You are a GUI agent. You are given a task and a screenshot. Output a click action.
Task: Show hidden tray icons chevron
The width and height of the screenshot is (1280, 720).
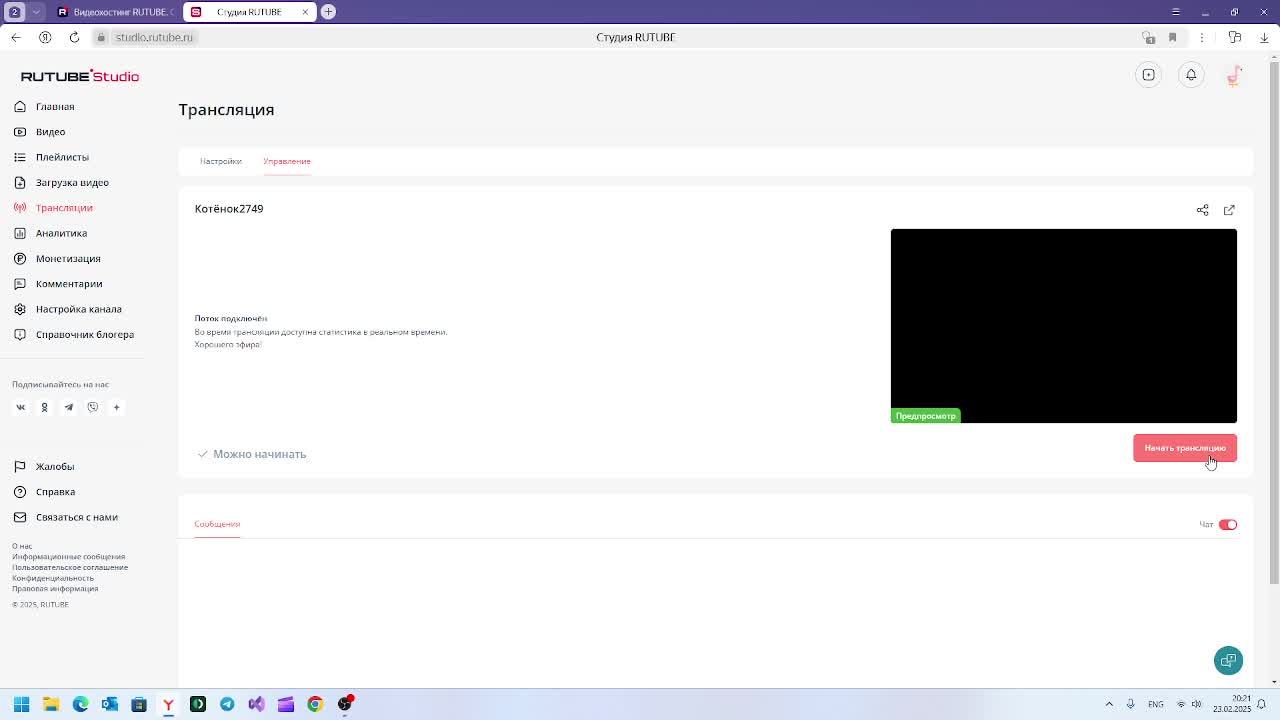(1109, 704)
